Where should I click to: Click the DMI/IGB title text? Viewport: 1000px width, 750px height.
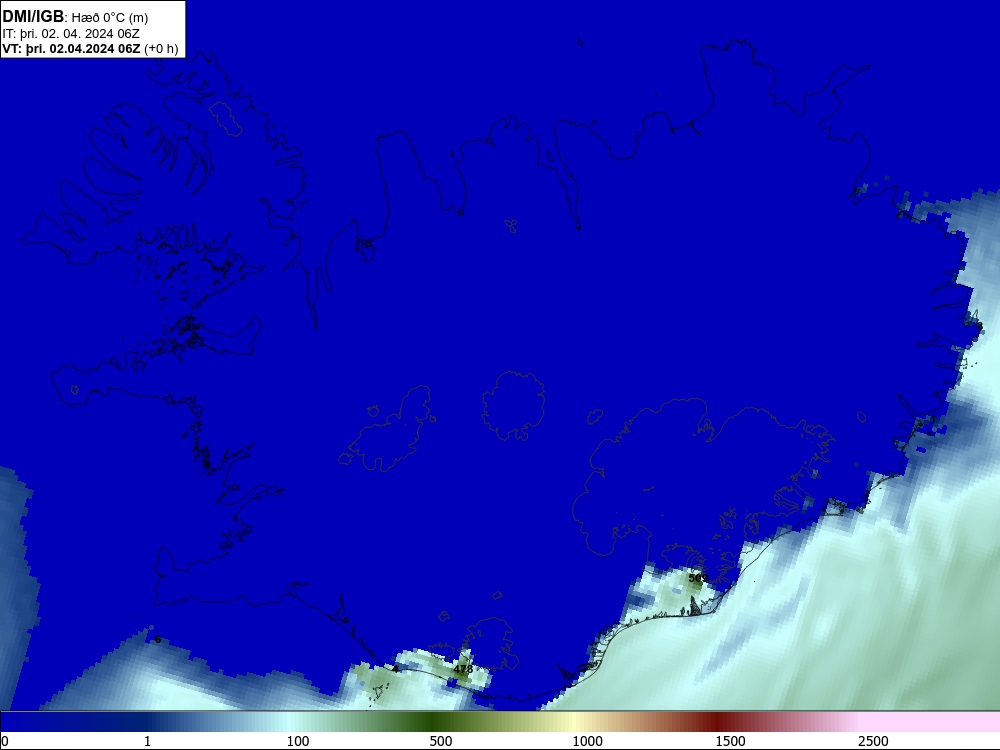click(x=33, y=17)
